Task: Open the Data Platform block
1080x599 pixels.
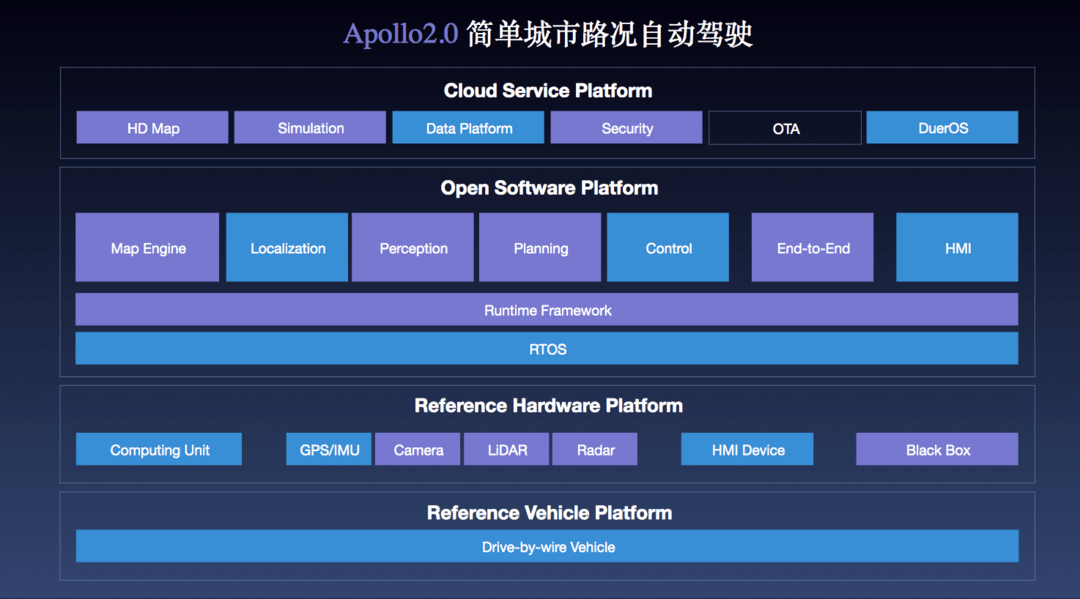Action: click(468, 127)
